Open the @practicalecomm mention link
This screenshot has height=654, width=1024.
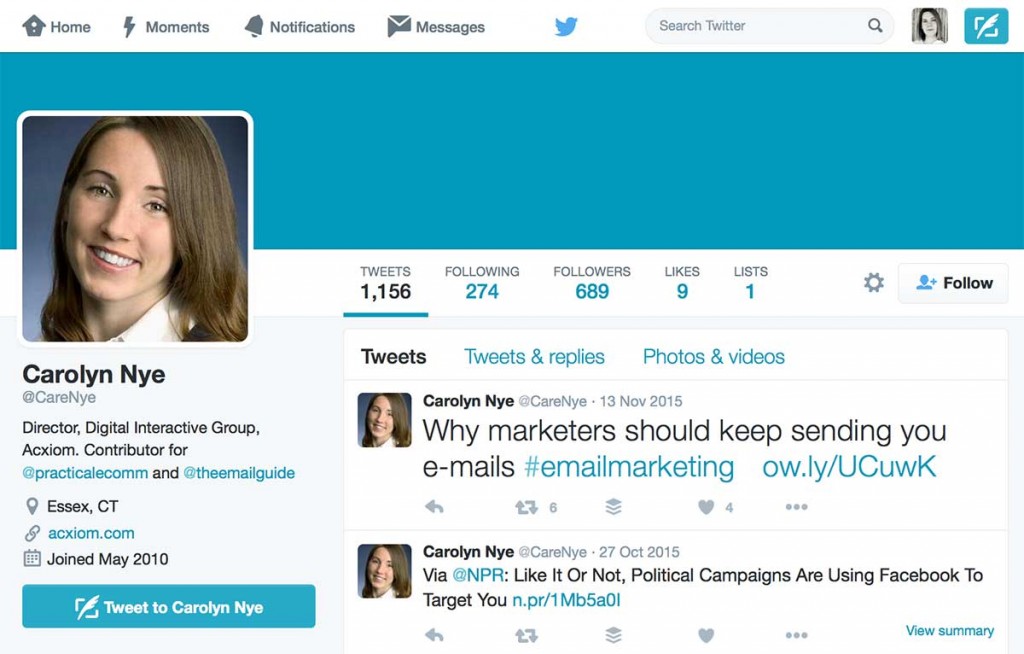pyautogui.click(x=85, y=473)
